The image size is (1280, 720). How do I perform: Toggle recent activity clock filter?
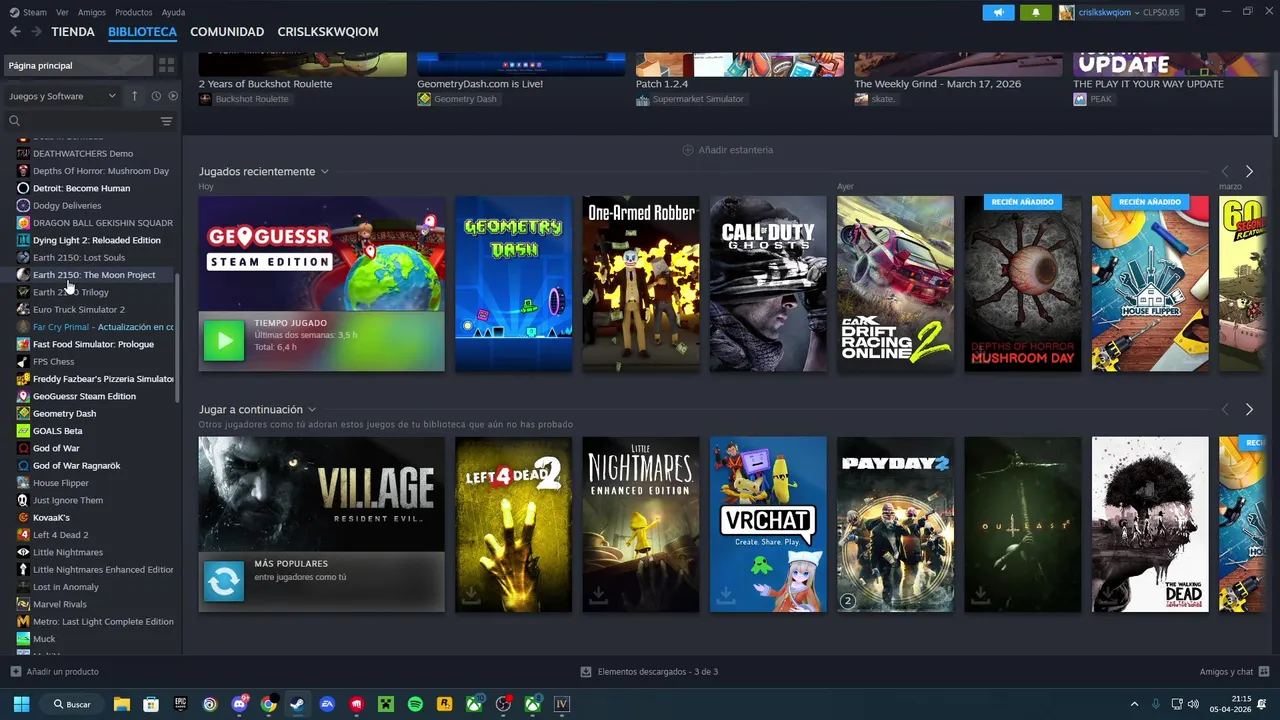(x=156, y=96)
